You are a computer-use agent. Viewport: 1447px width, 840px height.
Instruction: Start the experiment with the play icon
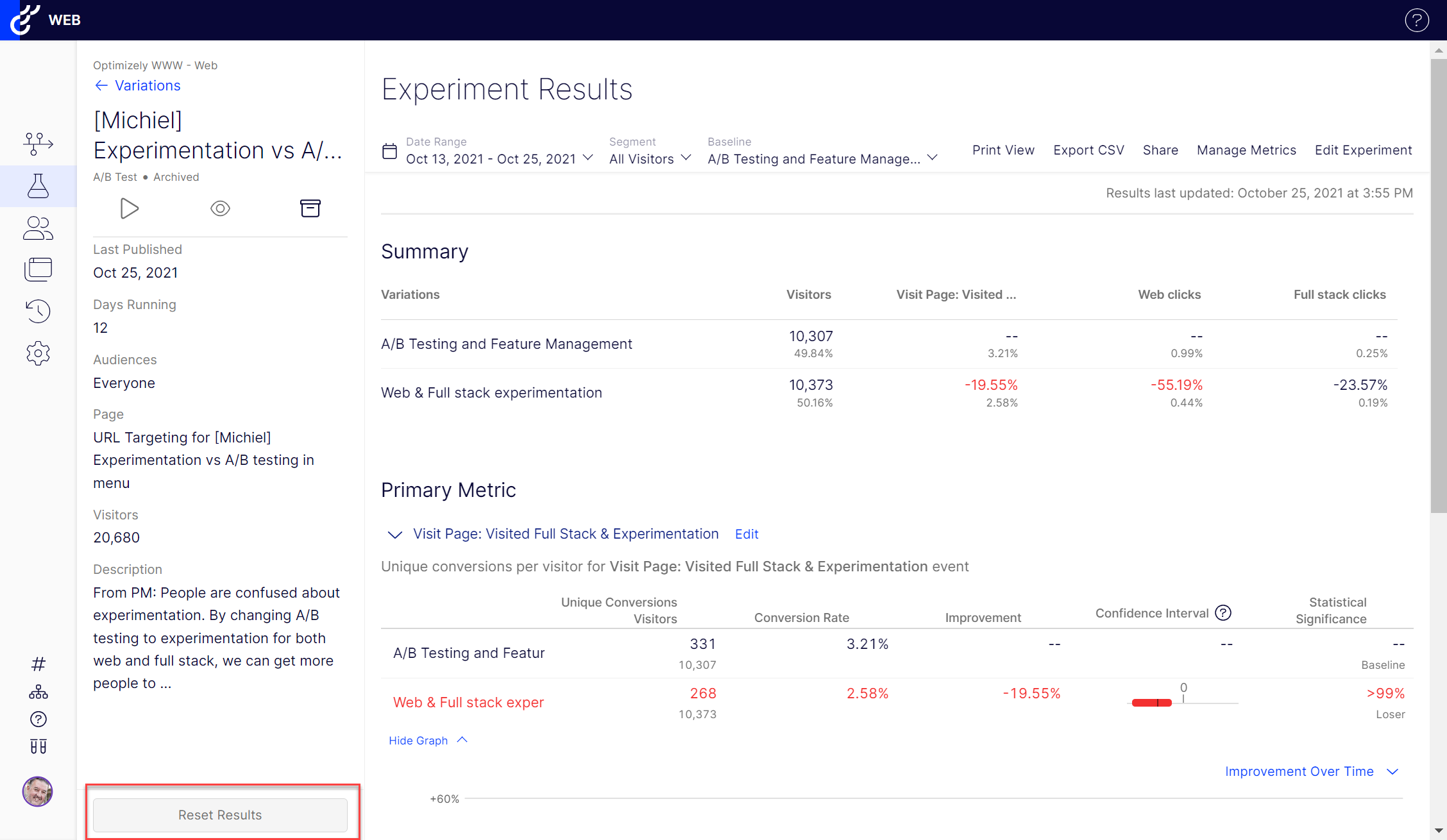(x=130, y=208)
